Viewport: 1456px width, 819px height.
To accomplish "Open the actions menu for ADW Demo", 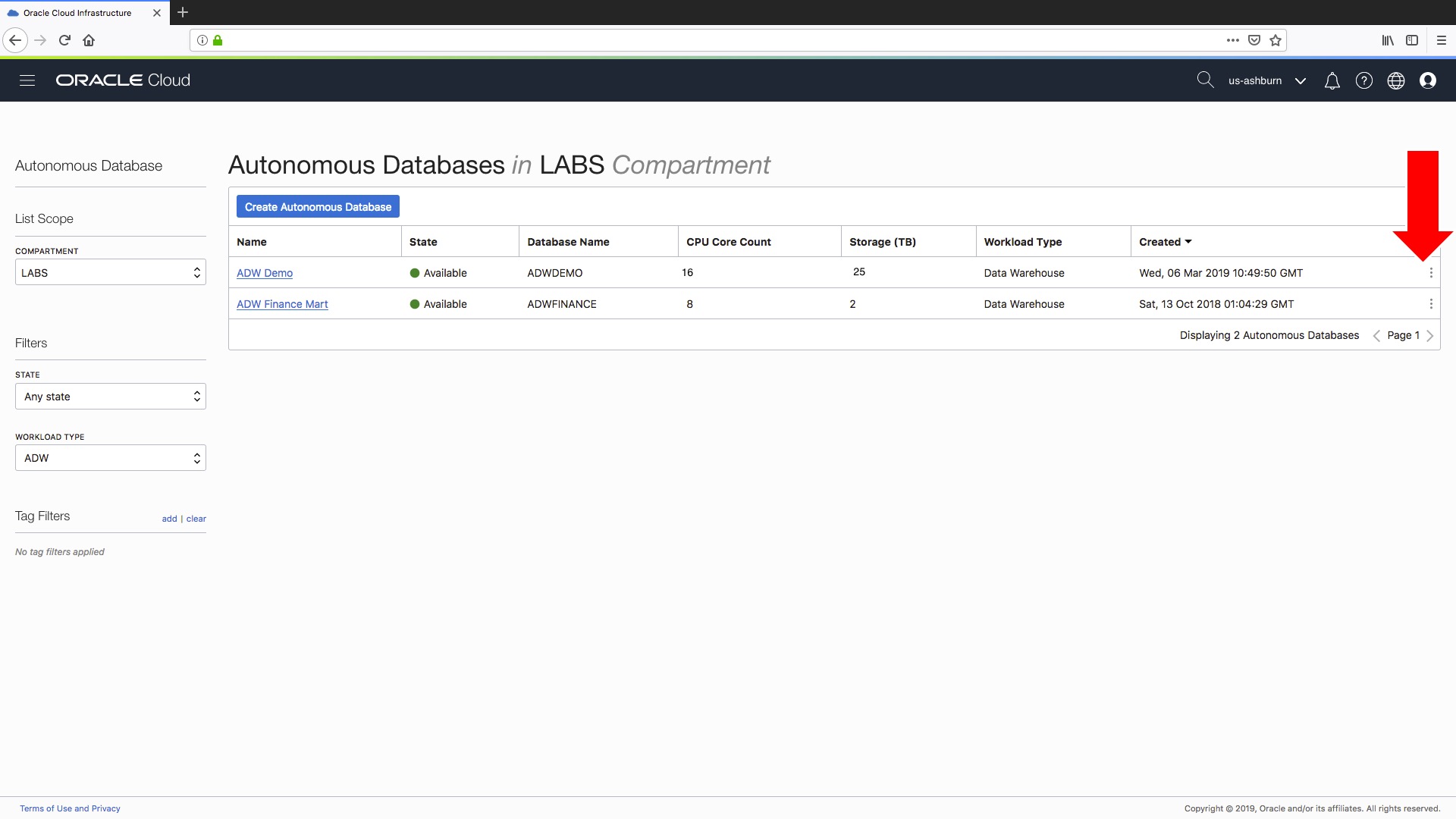I will pyautogui.click(x=1432, y=272).
